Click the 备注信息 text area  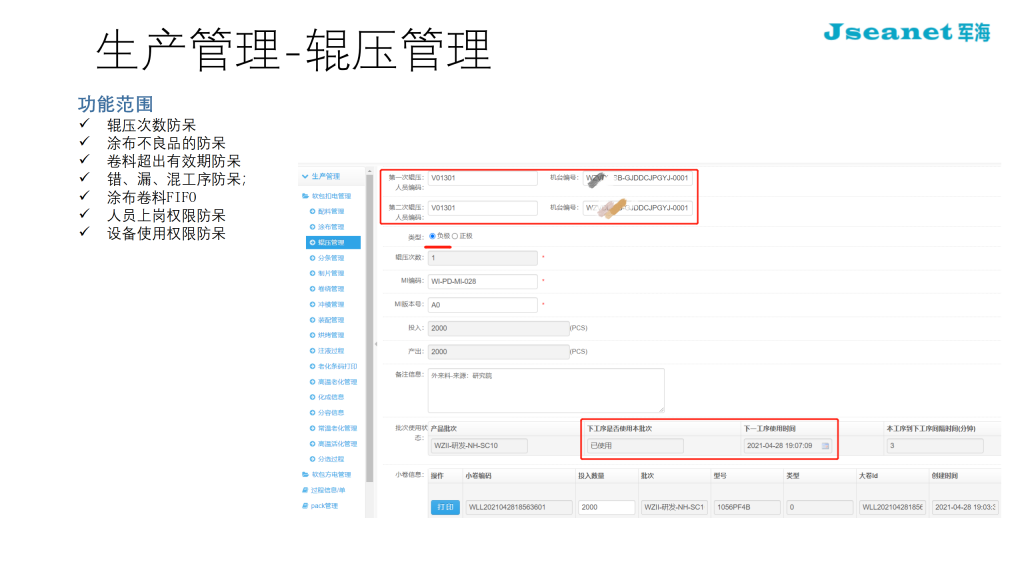[545, 390]
